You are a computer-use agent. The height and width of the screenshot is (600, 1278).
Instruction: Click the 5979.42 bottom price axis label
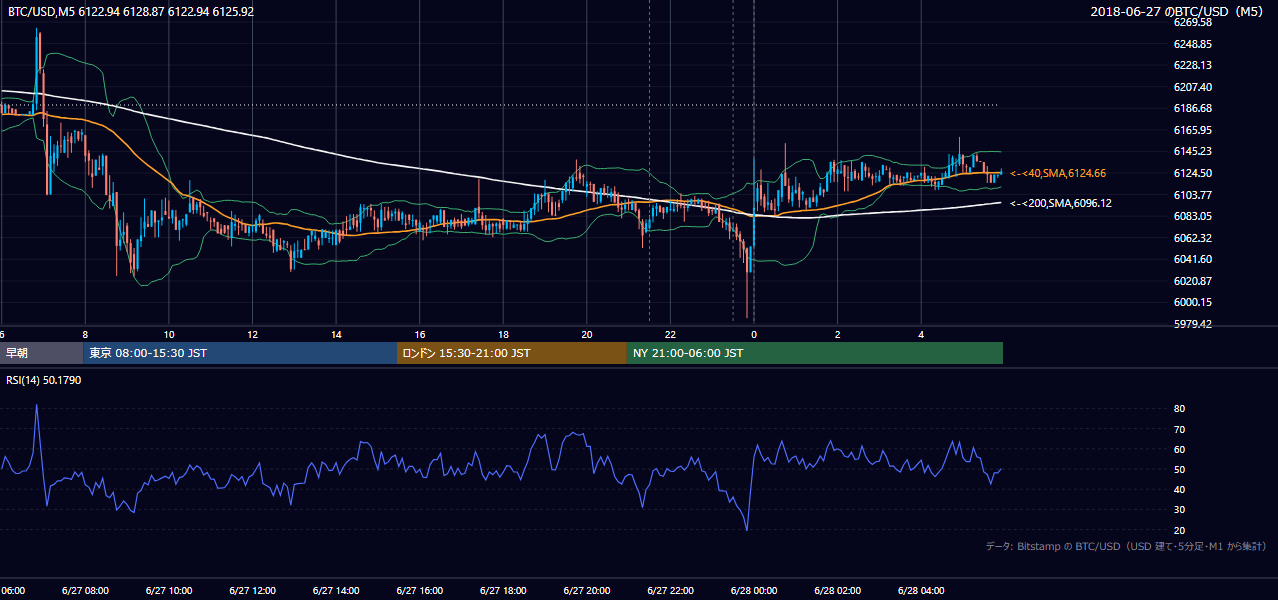[x=1193, y=324]
